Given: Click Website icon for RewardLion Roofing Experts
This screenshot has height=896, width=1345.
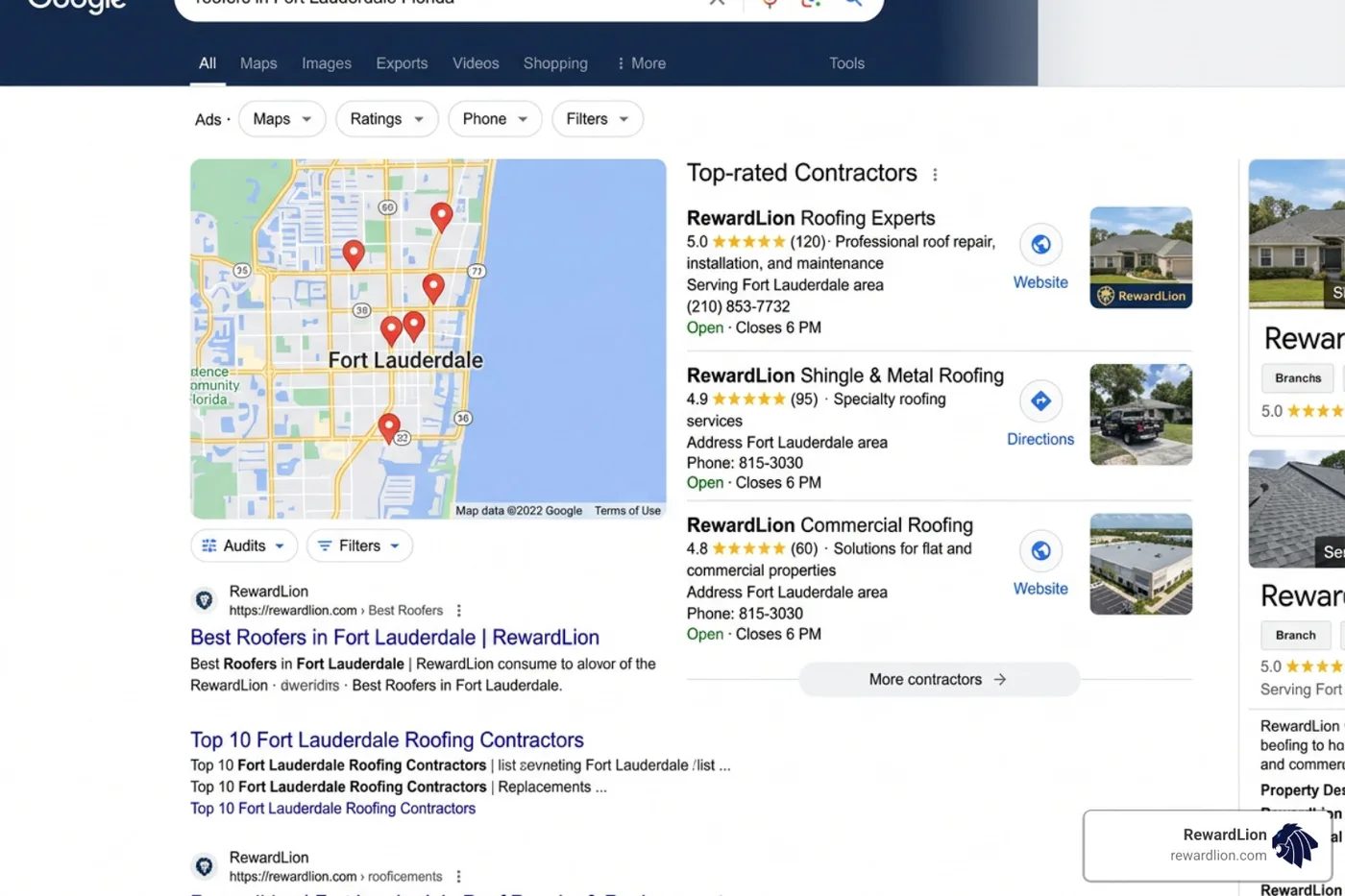Looking at the screenshot, I should coord(1040,245).
